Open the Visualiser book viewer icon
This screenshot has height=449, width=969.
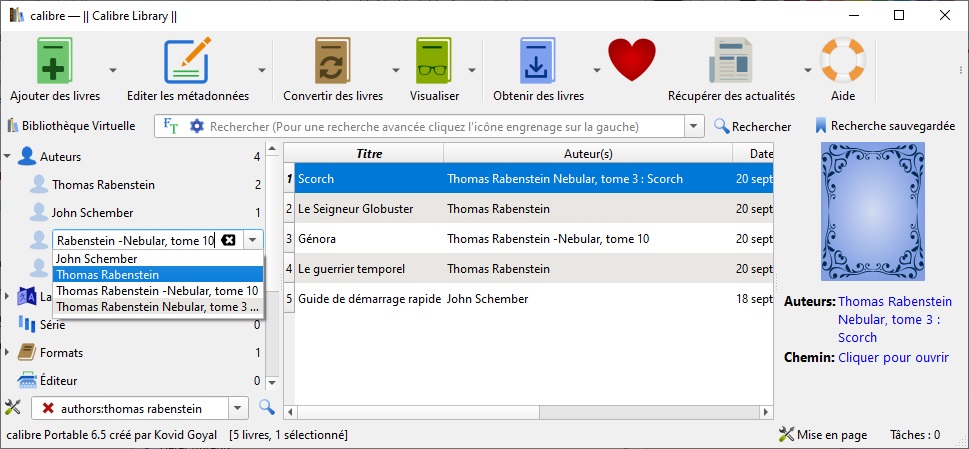(x=434, y=61)
